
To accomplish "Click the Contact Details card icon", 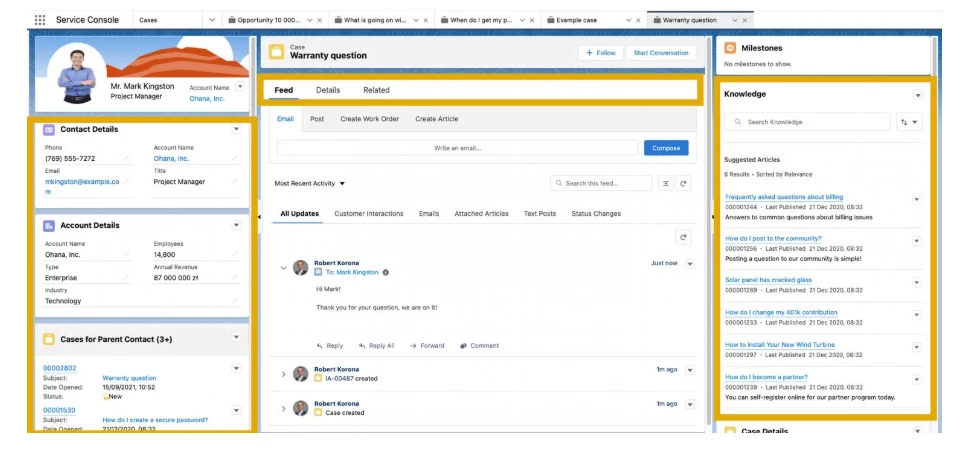I will tap(49, 130).
